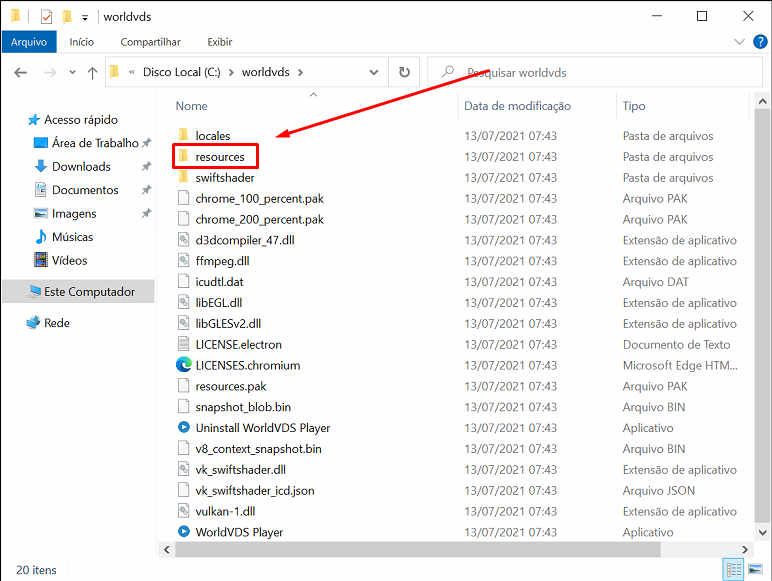The image size is (772, 581).
Task: Click the horizontal scrollbar thumb
Action: [x=418, y=549]
